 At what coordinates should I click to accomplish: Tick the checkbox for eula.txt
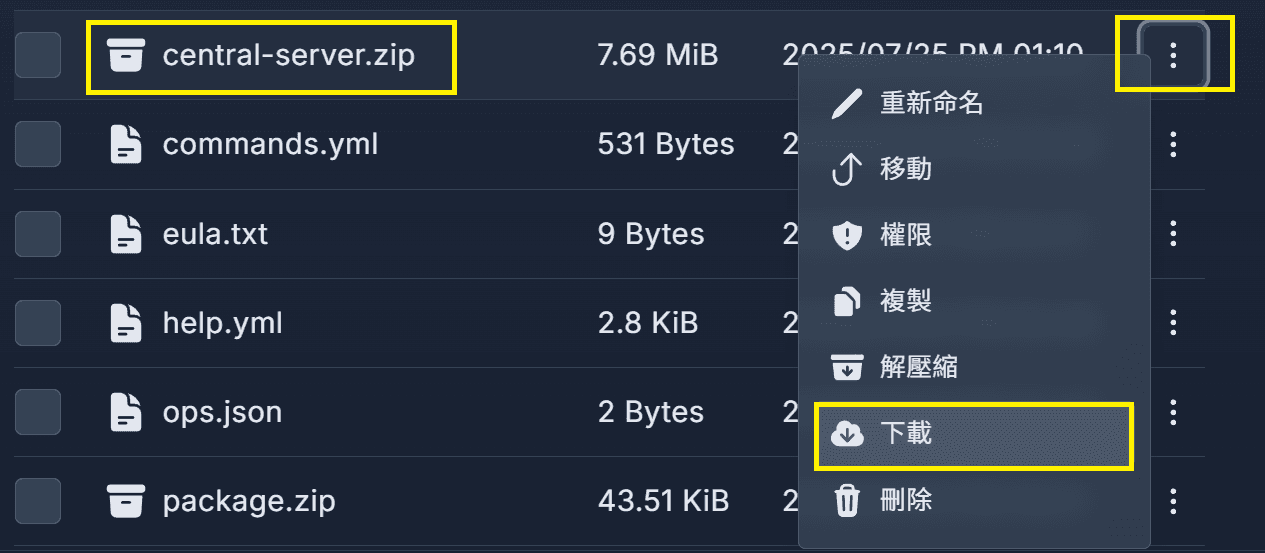click(38, 234)
